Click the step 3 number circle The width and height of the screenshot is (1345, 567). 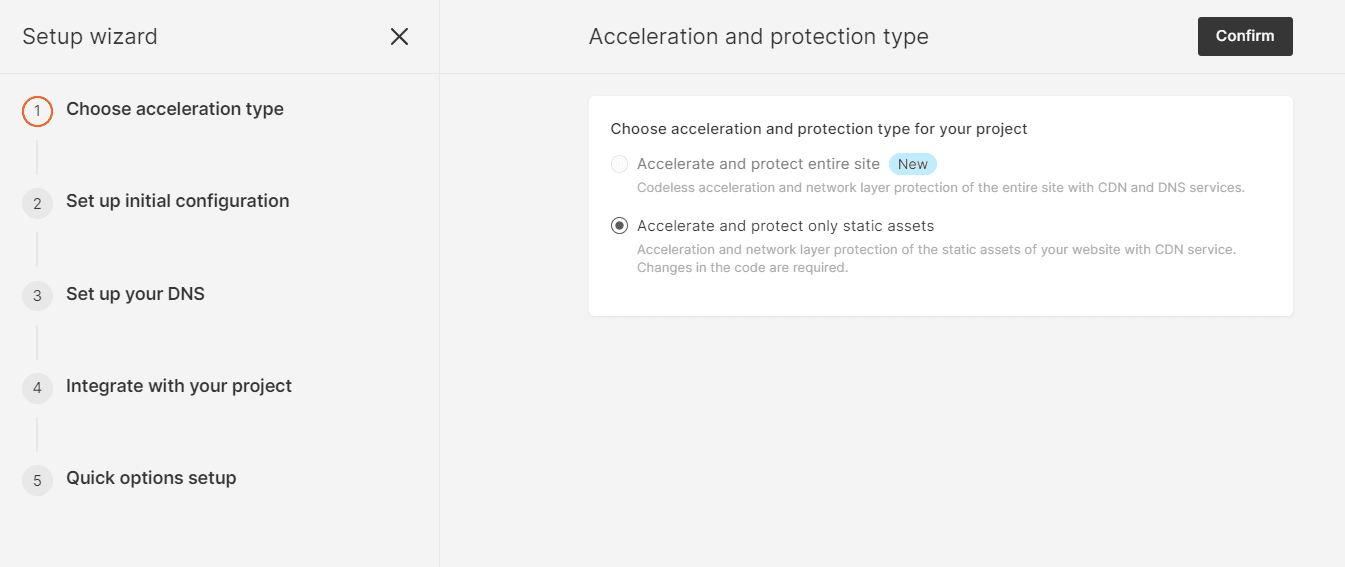click(37, 296)
